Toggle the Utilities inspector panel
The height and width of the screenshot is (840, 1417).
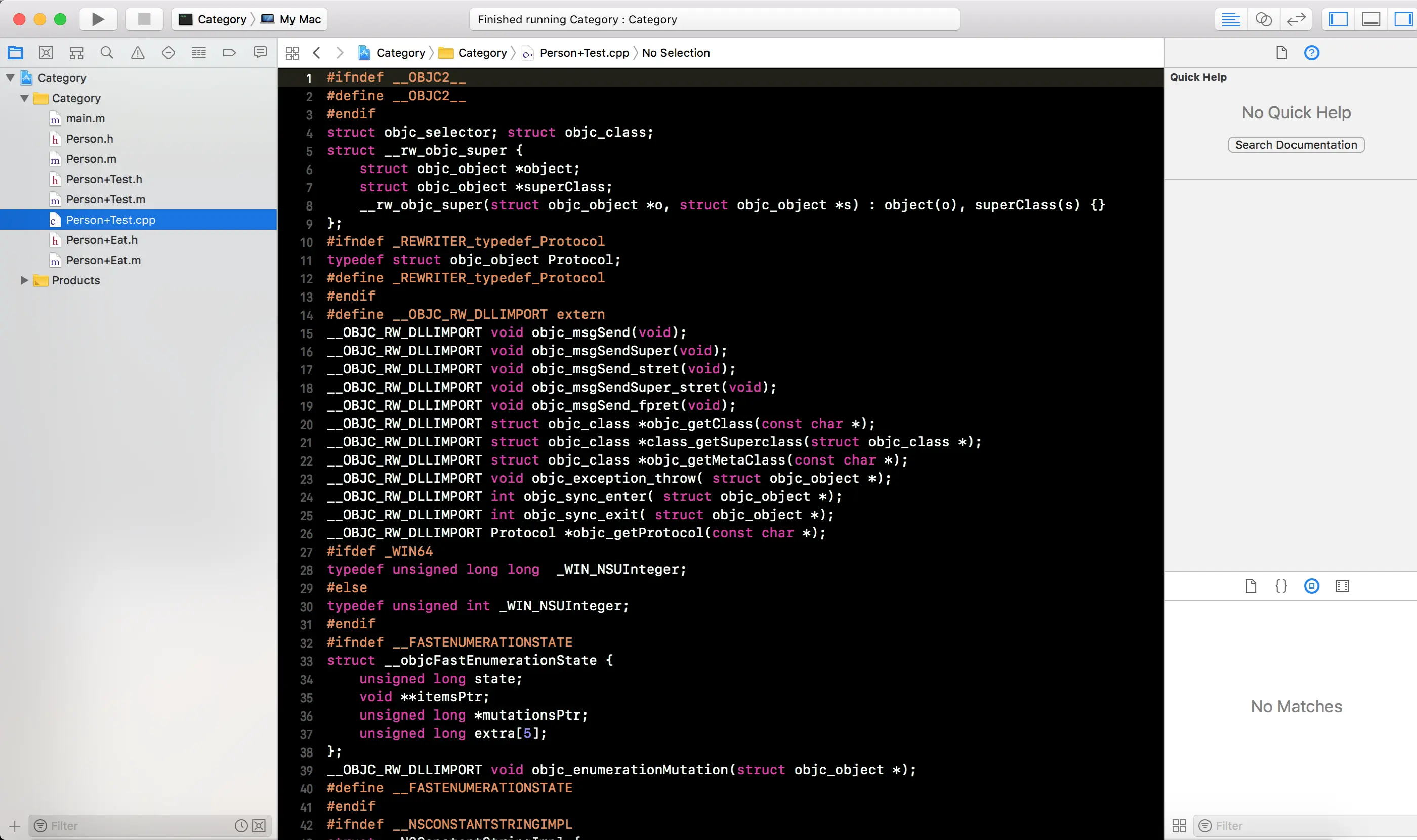click(x=1403, y=19)
